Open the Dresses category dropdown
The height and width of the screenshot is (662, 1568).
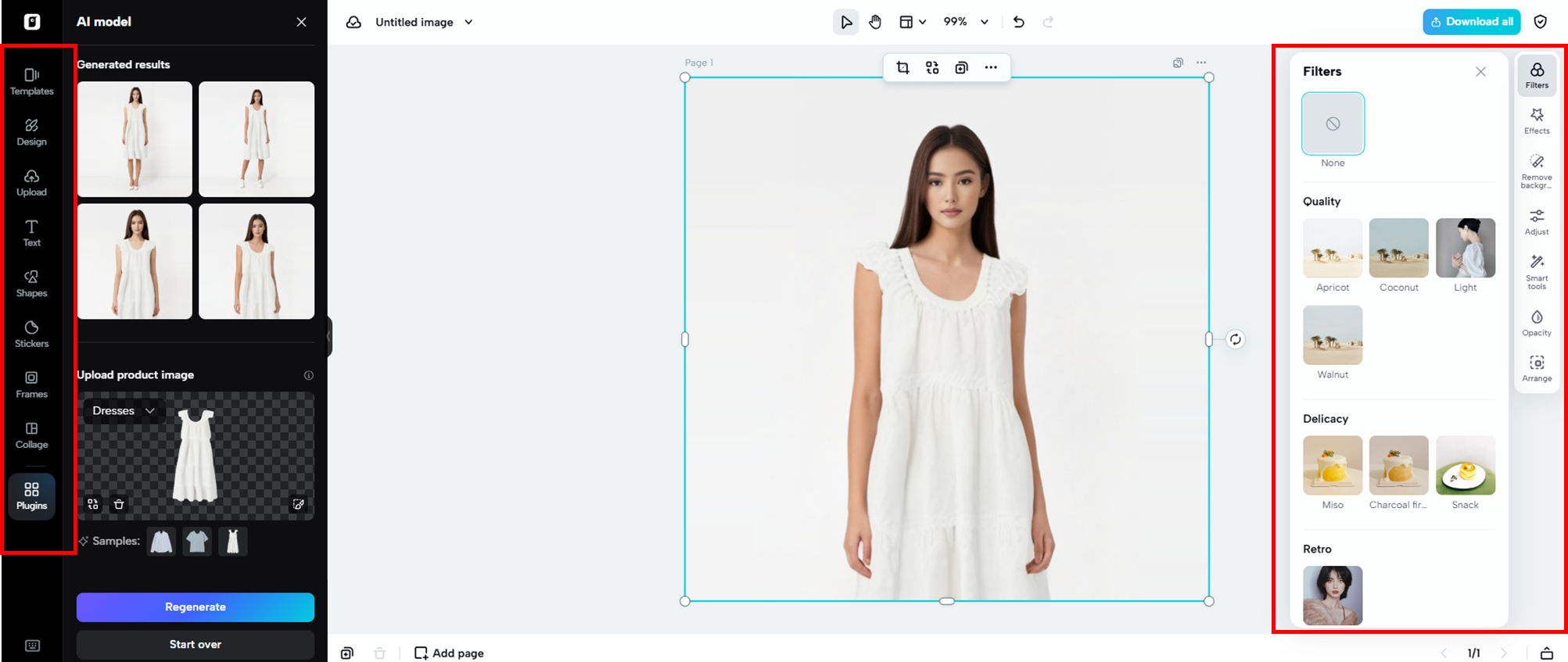click(124, 410)
